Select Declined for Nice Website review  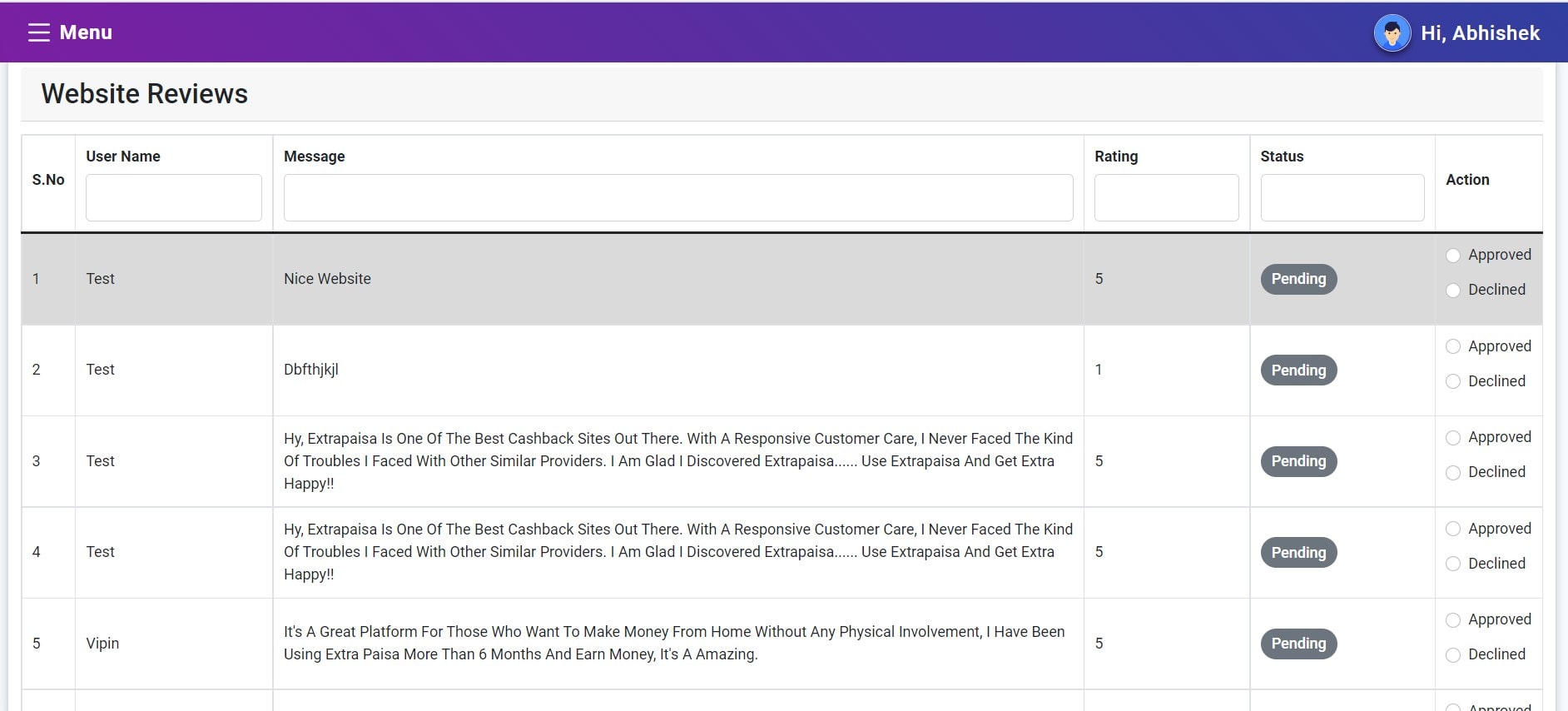coord(1453,291)
